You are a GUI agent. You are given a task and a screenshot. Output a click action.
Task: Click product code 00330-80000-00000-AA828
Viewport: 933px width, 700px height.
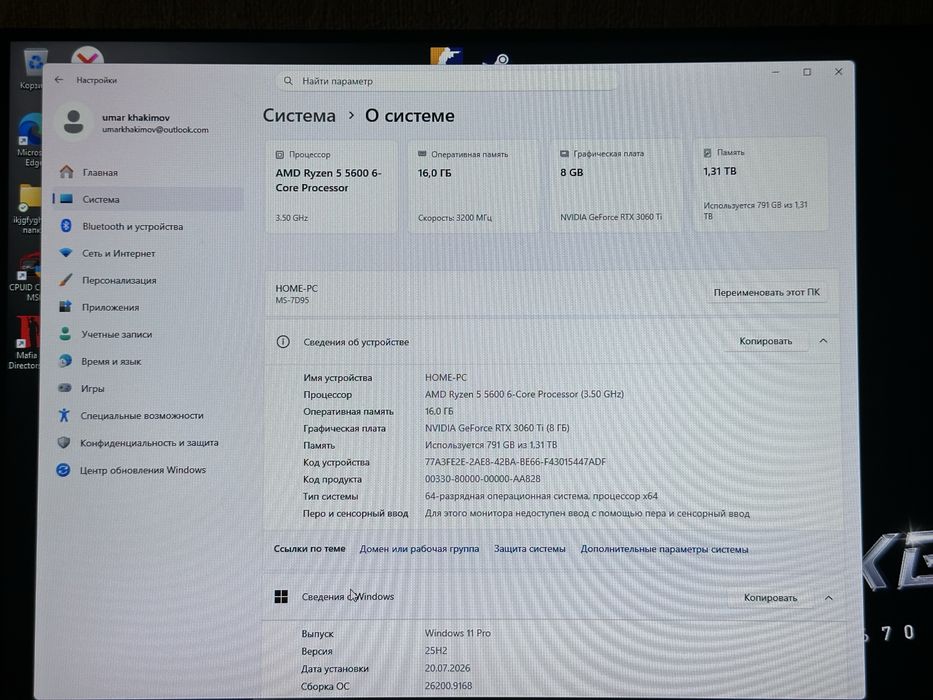point(483,479)
